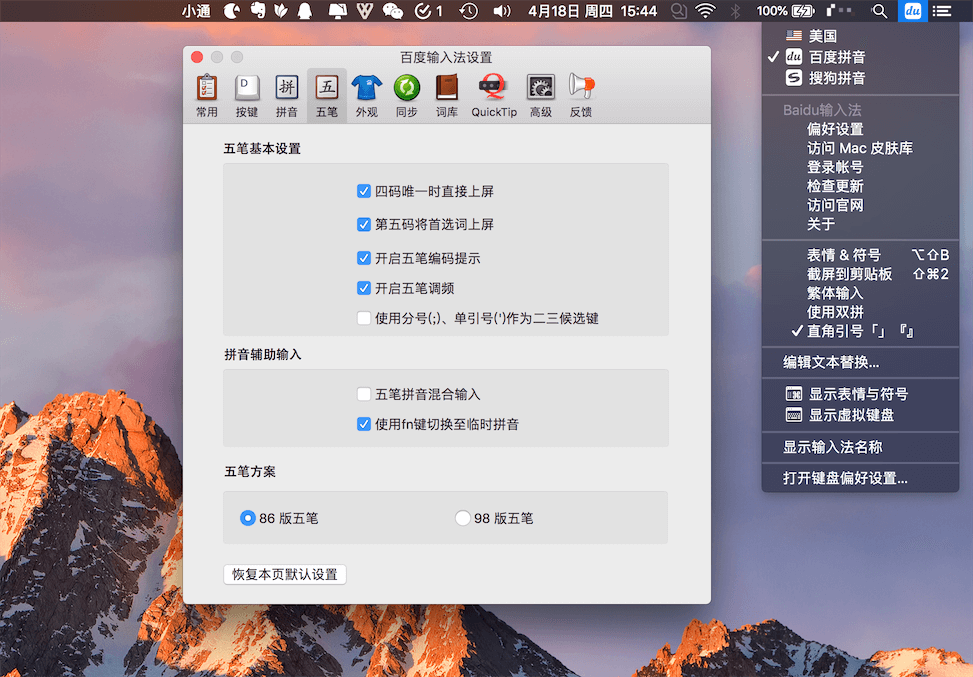Click the 小通 menu bar item
The width and height of the screenshot is (973, 677).
196,11
